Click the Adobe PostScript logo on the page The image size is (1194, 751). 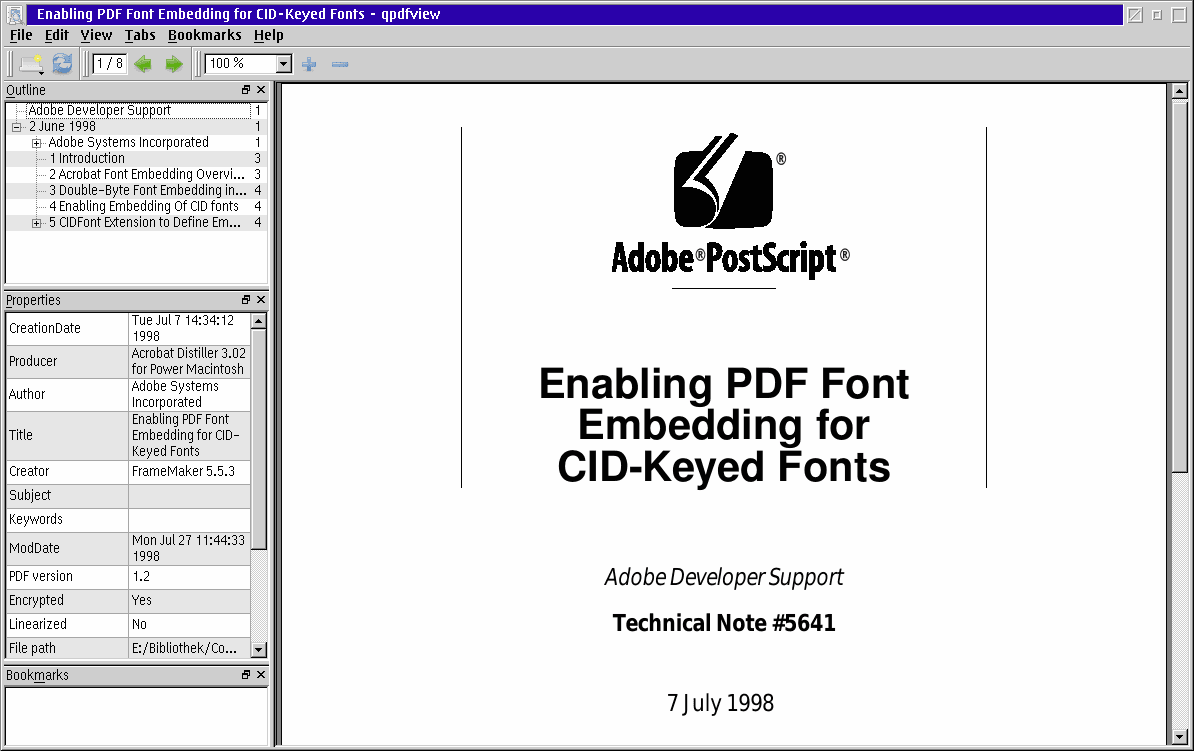pos(729,206)
